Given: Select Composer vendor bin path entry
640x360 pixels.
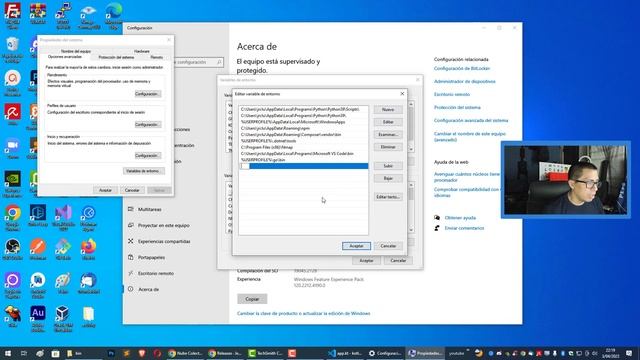Looking at the screenshot, I should [303, 134].
